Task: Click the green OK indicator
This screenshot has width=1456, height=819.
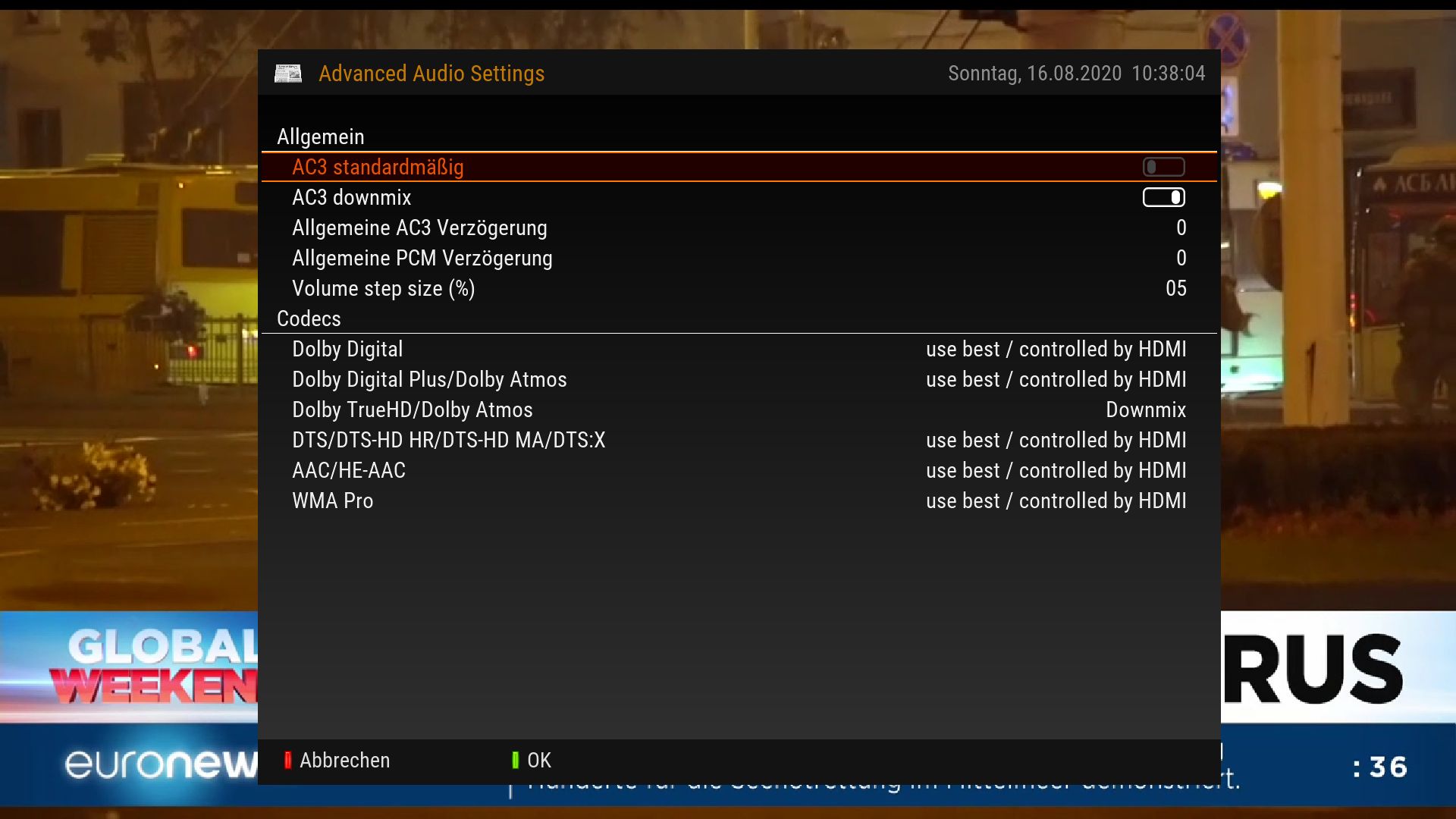Action: coord(515,760)
